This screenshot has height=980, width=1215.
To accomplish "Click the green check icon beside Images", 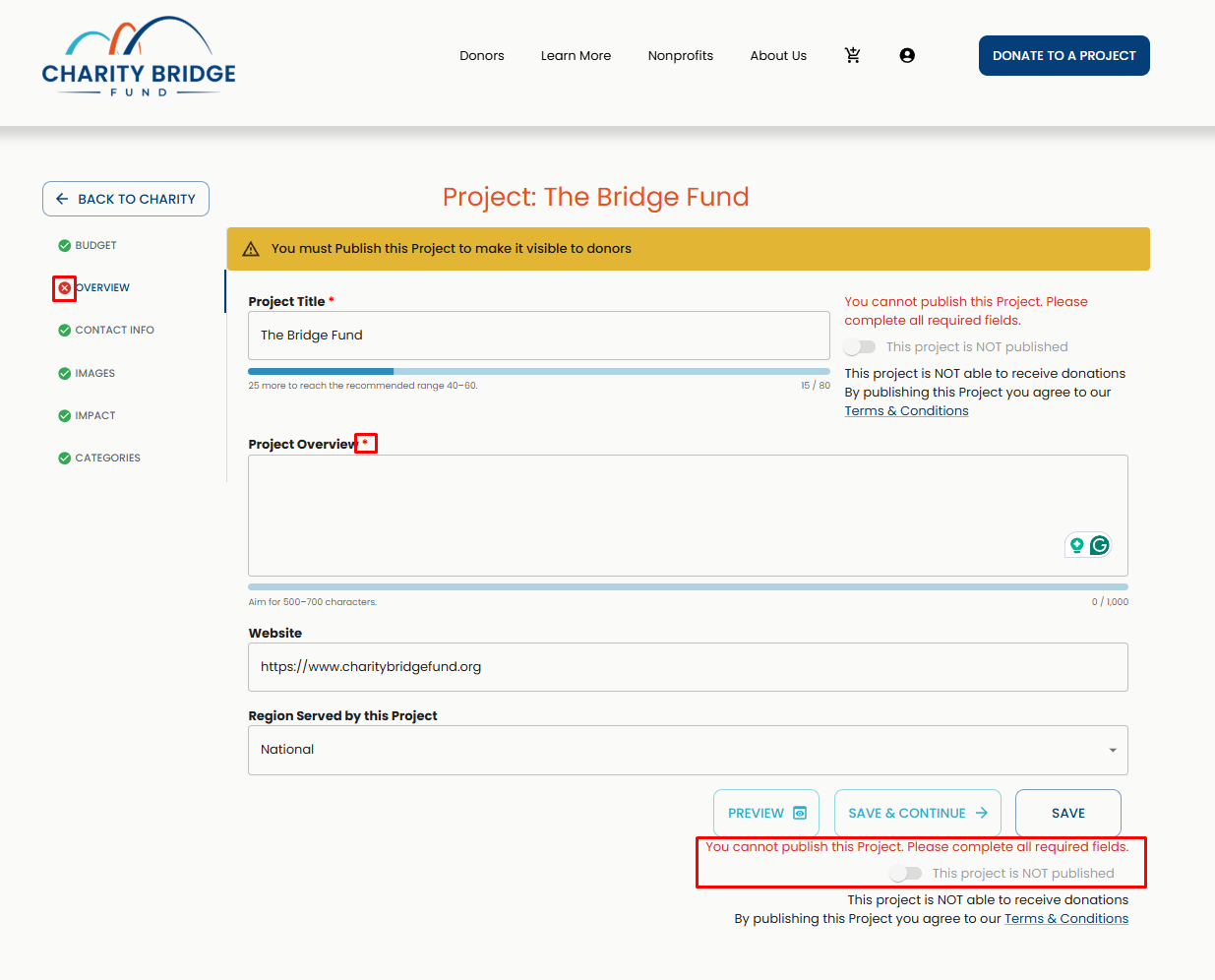I will pyautogui.click(x=64, y=373).
